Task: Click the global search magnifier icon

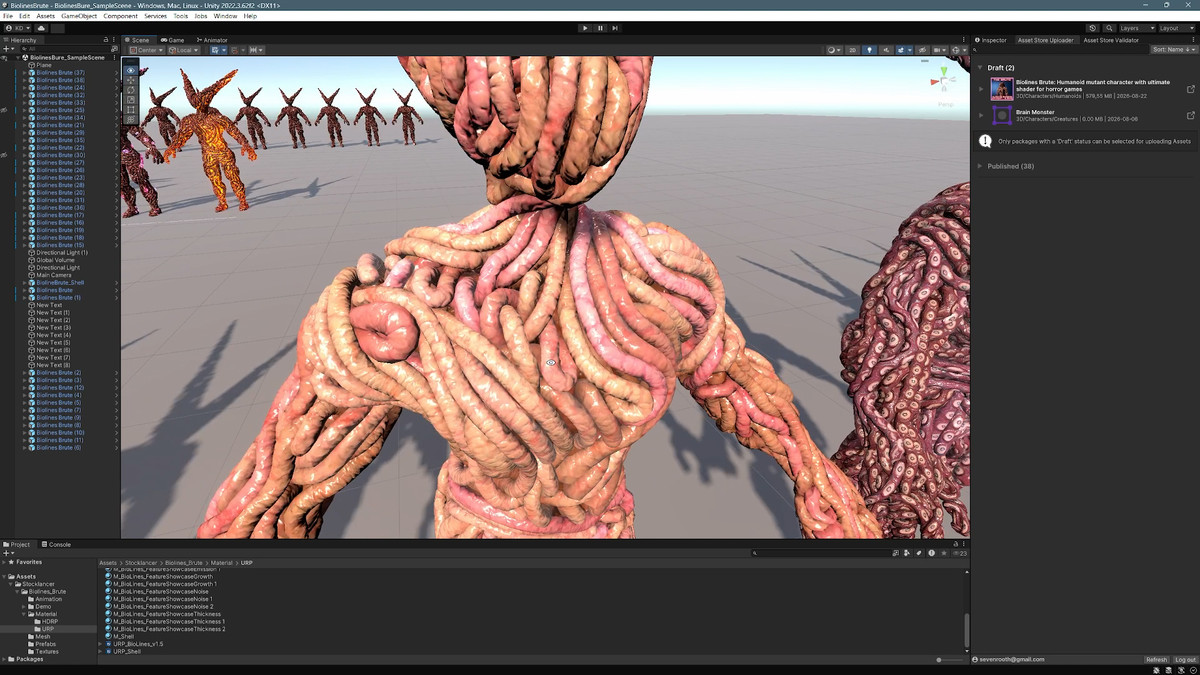Action: point(1110,28)
